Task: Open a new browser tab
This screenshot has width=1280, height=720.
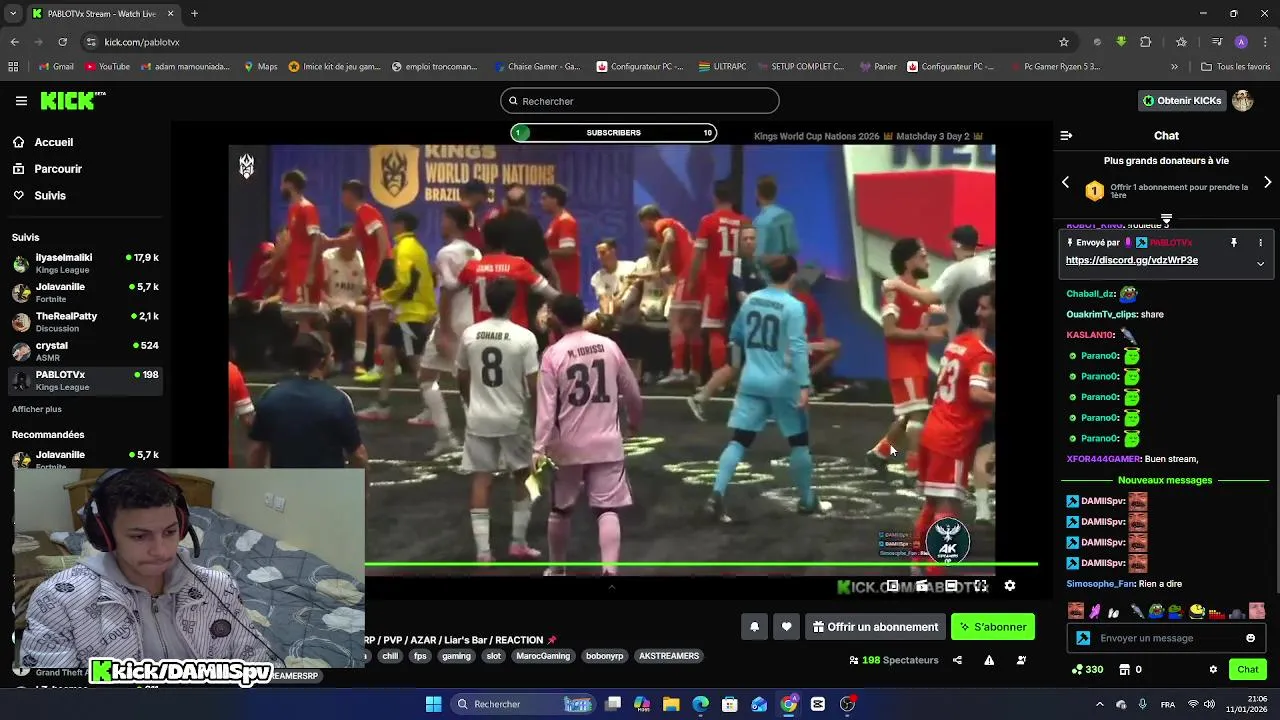Action: [x=194, y=13]
